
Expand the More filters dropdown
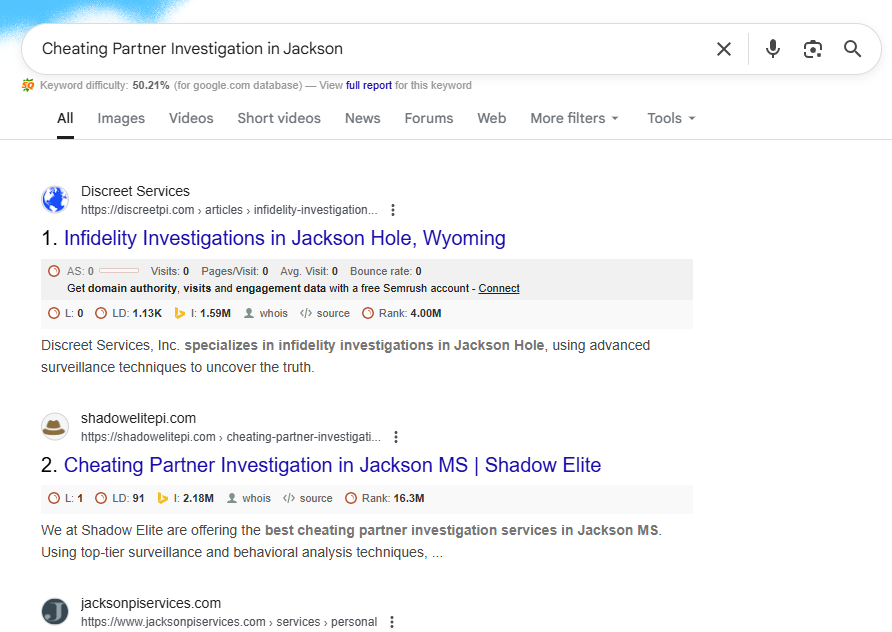point(574,118)
